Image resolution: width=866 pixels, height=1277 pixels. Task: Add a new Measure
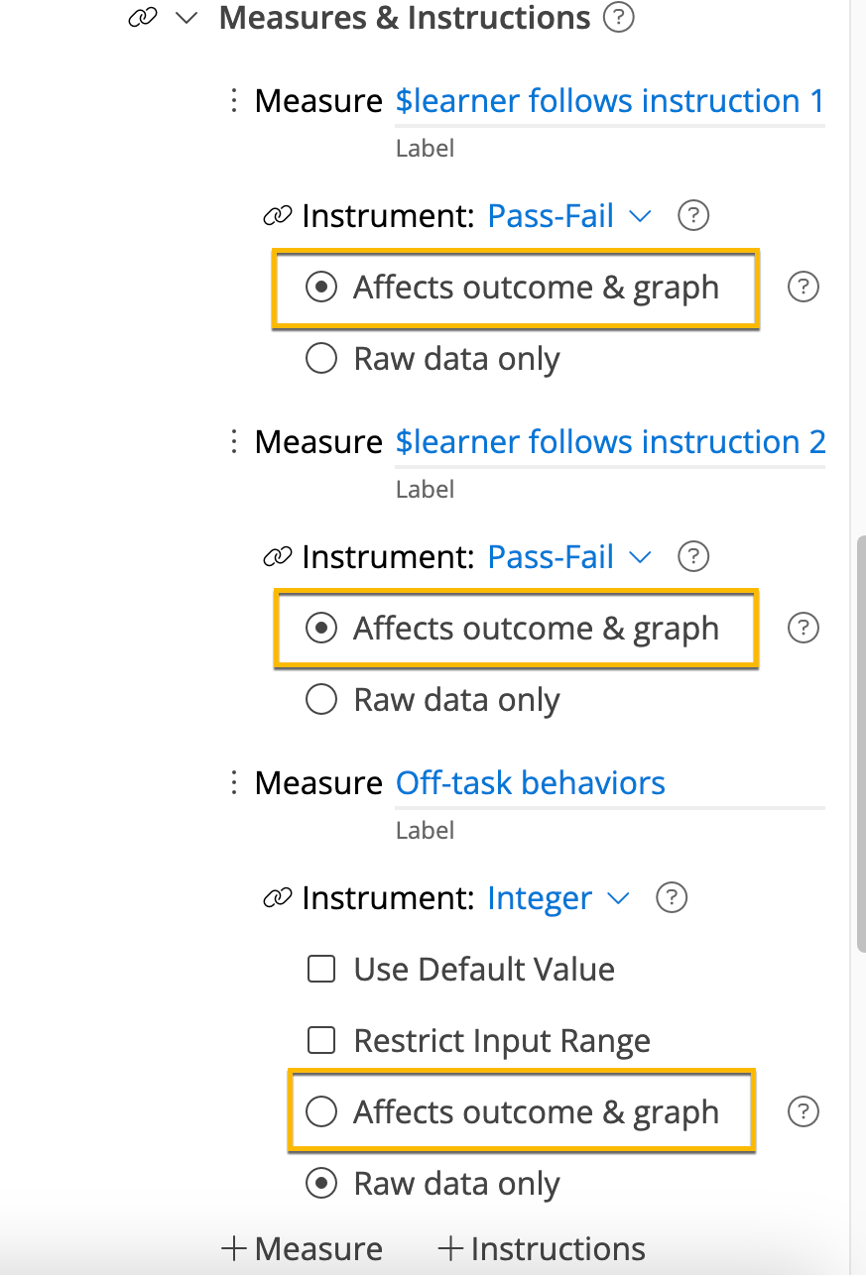tap(302, 1248)
